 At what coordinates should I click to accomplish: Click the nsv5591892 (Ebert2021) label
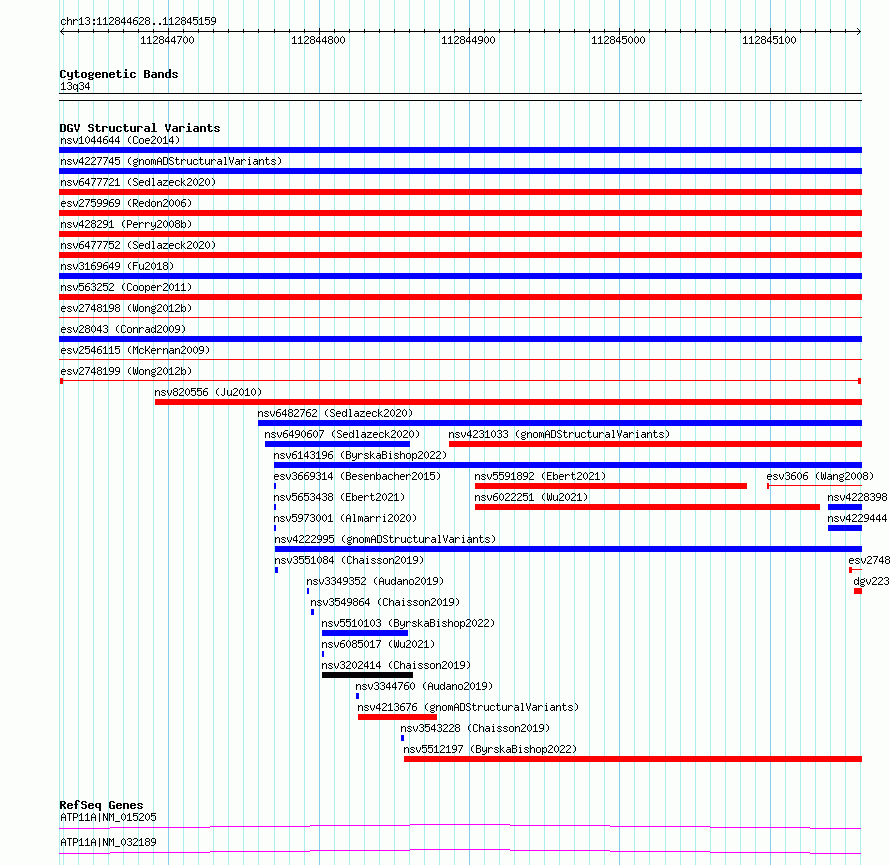pos(540,476)
